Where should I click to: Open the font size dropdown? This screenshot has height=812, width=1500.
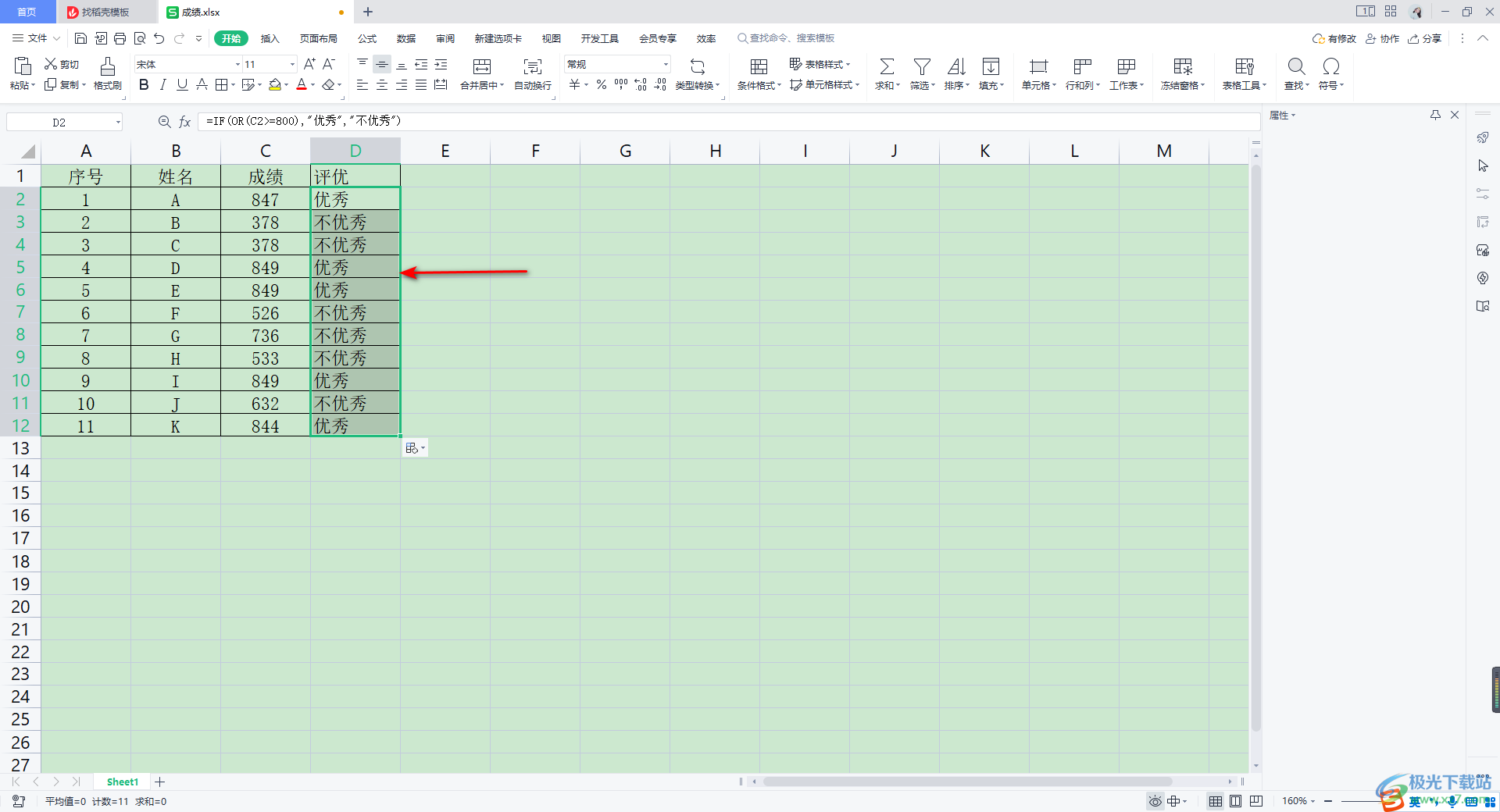tap(292, 64)
